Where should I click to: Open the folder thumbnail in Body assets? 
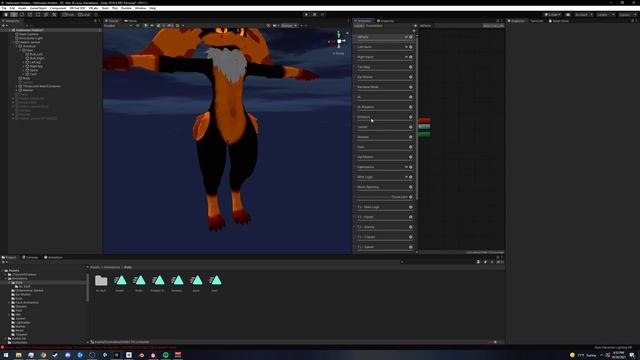pos(101,281)
